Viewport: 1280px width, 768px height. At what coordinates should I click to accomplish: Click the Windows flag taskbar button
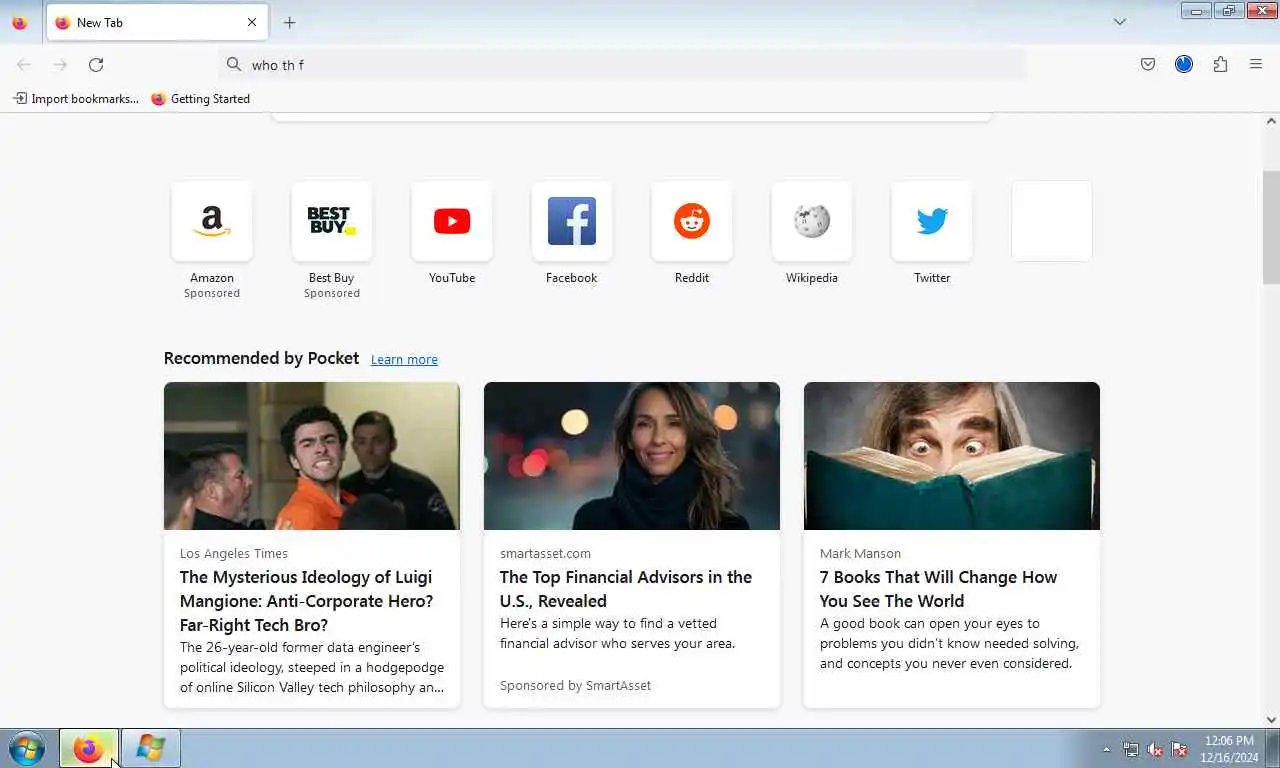tap(151, 748)
